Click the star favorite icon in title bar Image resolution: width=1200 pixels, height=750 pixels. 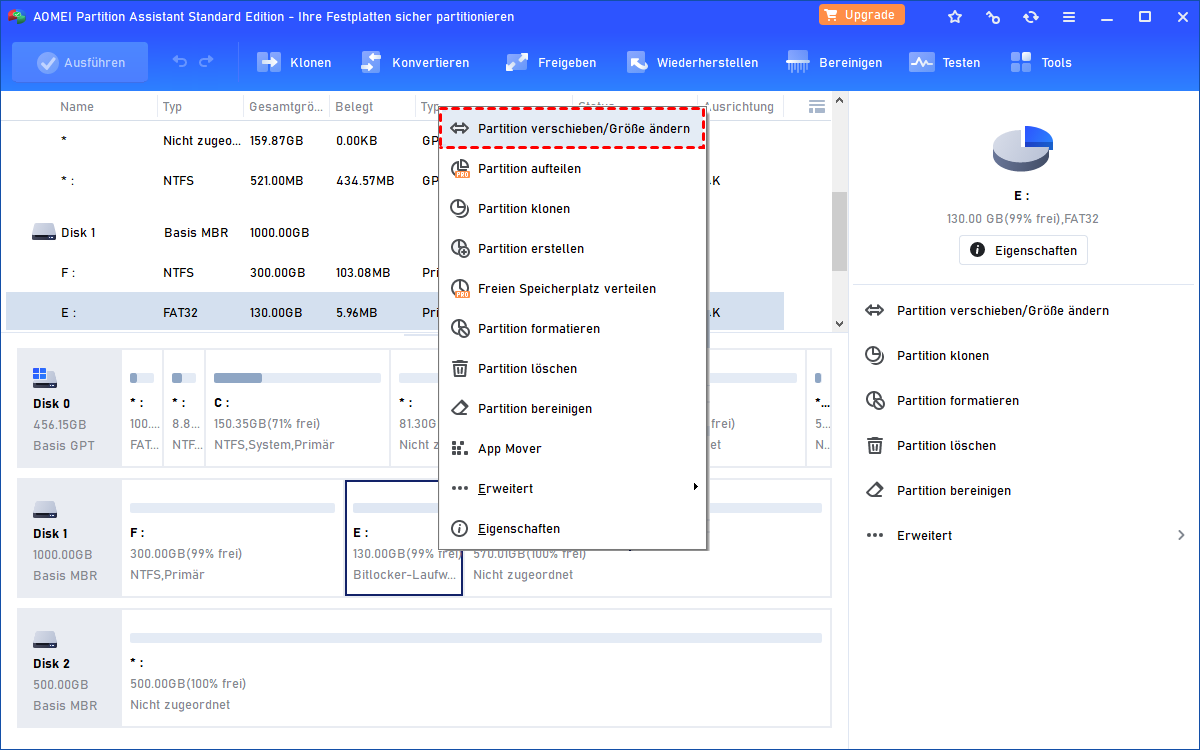pos(955,16)
